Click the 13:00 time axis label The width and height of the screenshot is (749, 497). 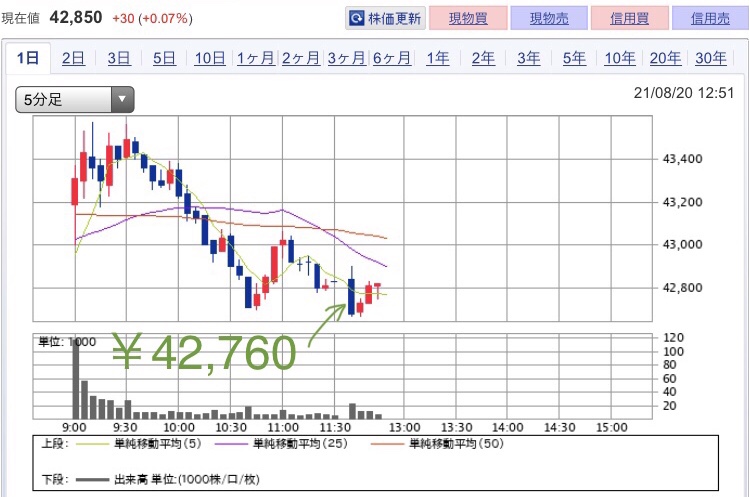point(404,427)
